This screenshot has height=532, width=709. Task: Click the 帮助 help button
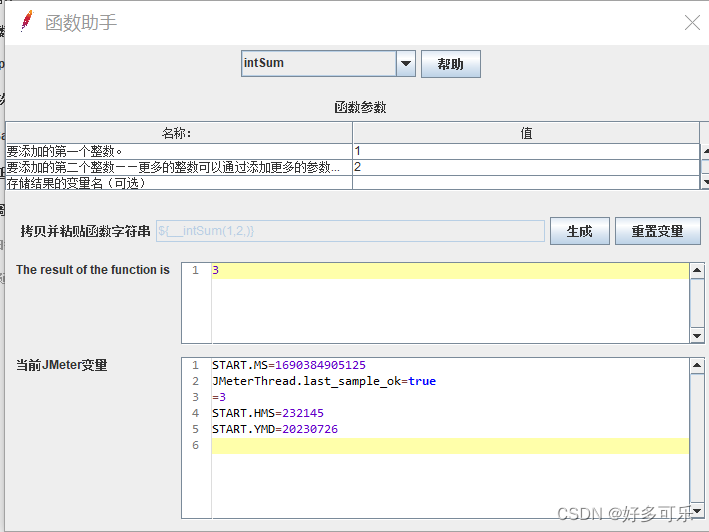450,64
